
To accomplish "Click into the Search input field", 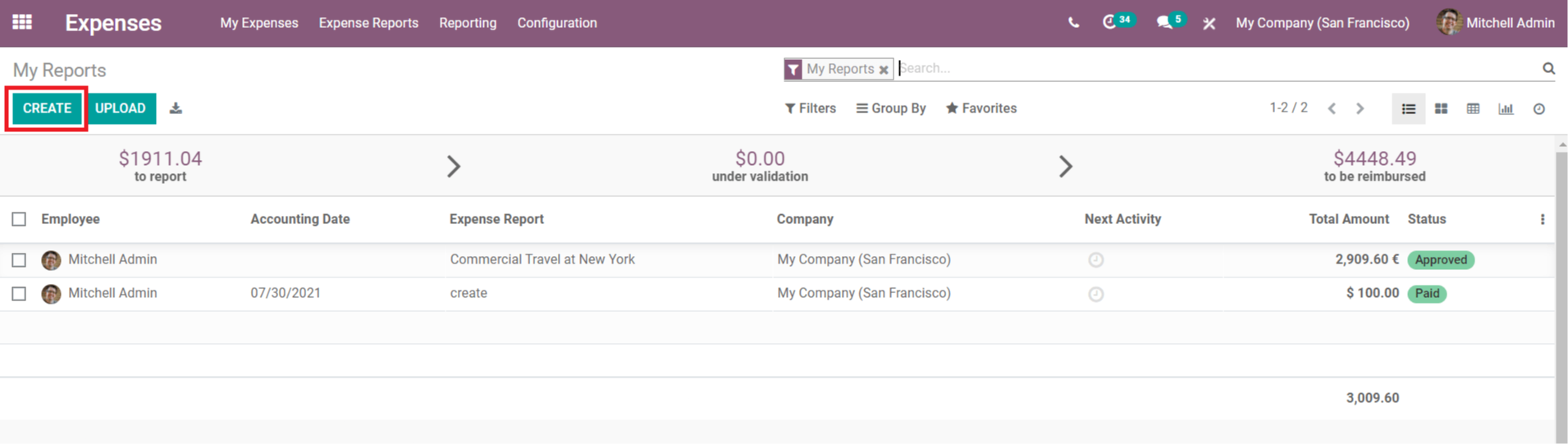I will point(1218,68).
